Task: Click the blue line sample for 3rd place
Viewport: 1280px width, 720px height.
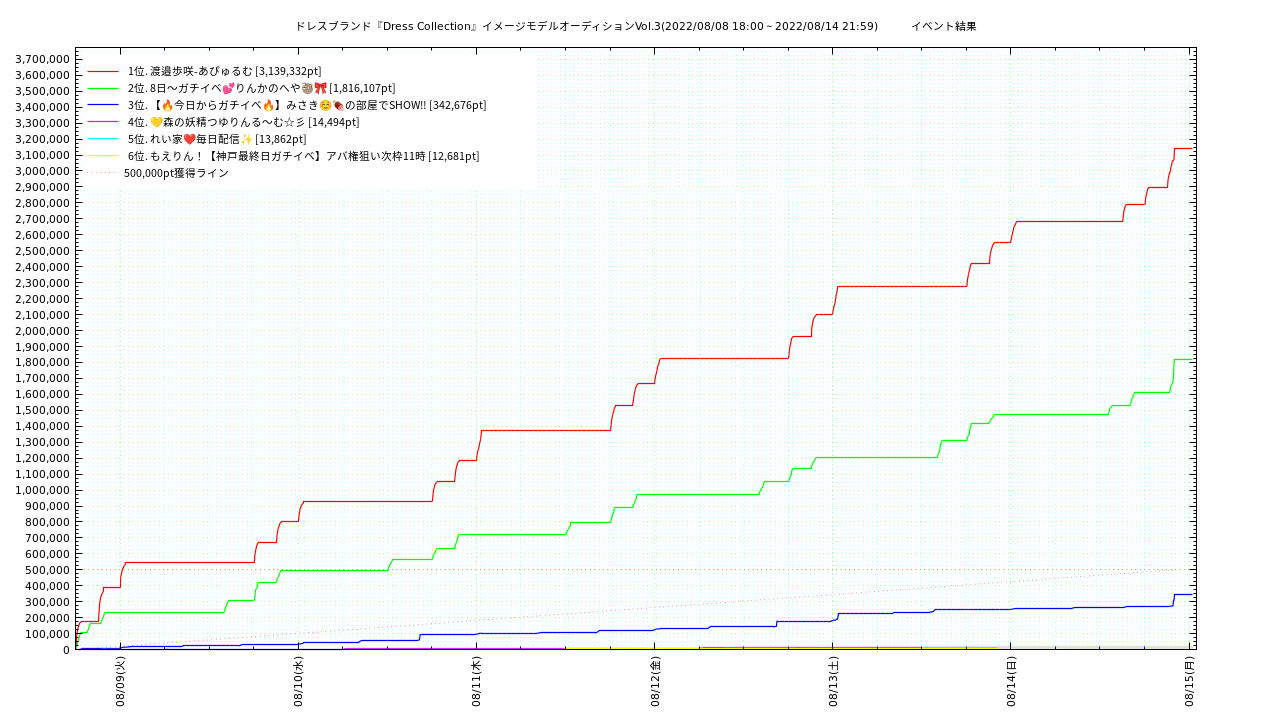Action: tap(103, 105)
